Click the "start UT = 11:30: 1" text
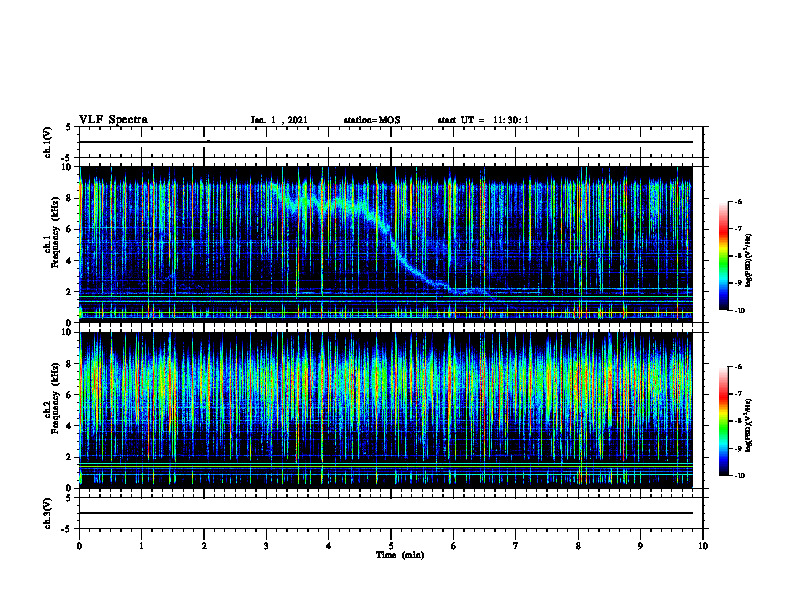This screenshot has height=612, width=792. pyautogui.click(x=483, y=120)
